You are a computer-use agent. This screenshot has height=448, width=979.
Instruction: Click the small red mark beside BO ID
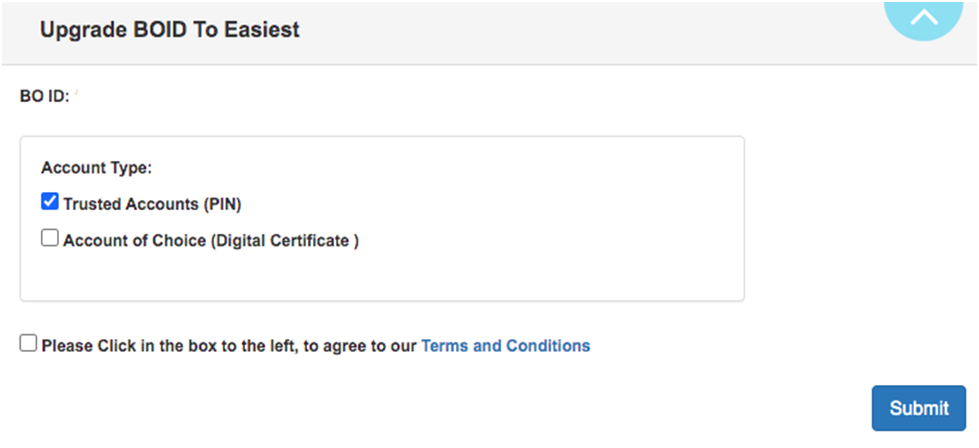click(77, 93)
